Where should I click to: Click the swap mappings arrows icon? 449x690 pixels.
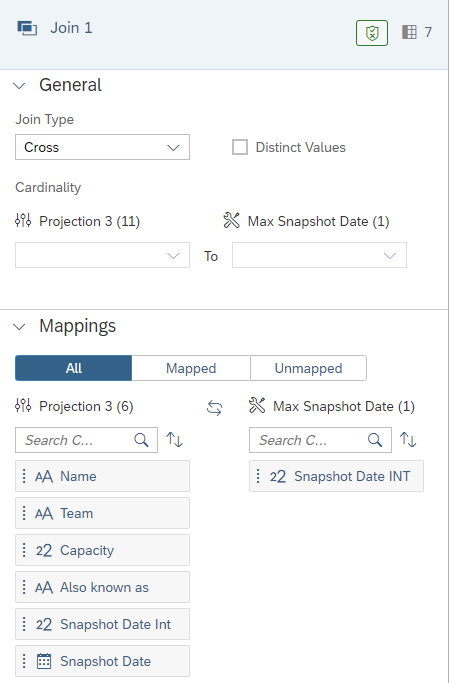pyautogui.click(x=214, y=407)
